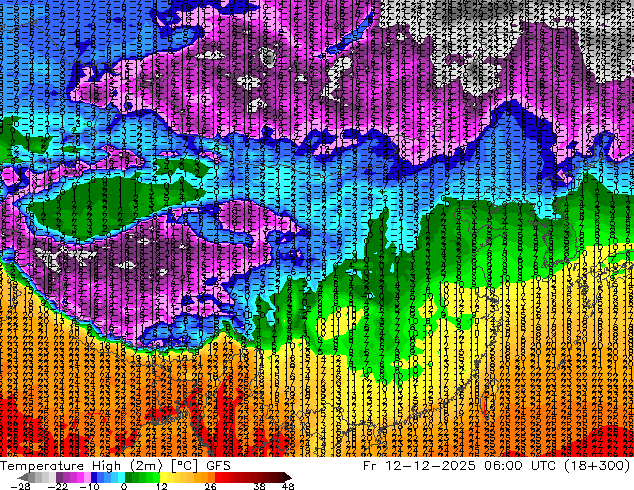Click the gray segment of the color scale
This screenshot has width=634, height=490.
click(38, 477)
